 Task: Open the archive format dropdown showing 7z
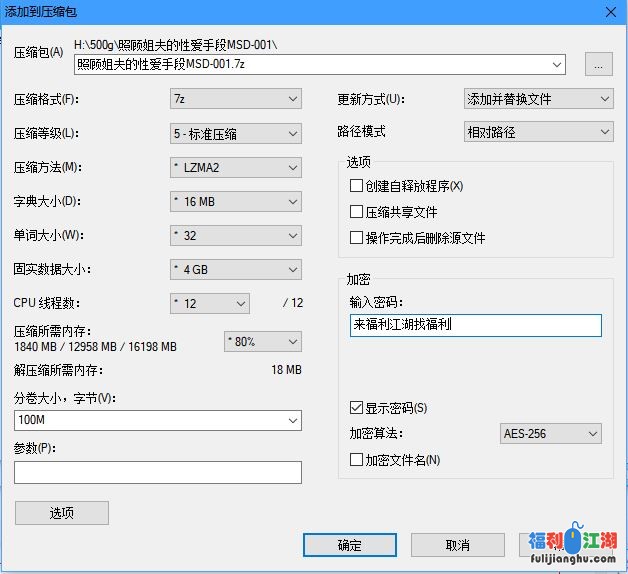tap(235, 99)
